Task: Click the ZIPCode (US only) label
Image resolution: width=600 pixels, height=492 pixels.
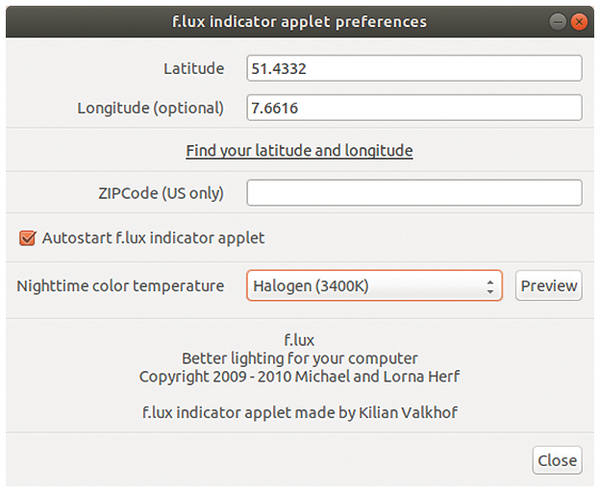Action: pos(161,193)
